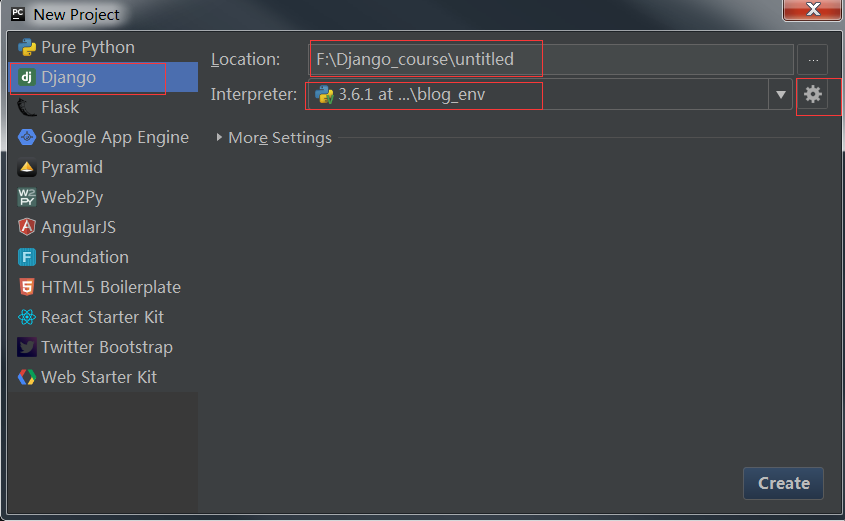Click the Location path input field
Screen dimensions: 845x521
[x=551, y=59]
